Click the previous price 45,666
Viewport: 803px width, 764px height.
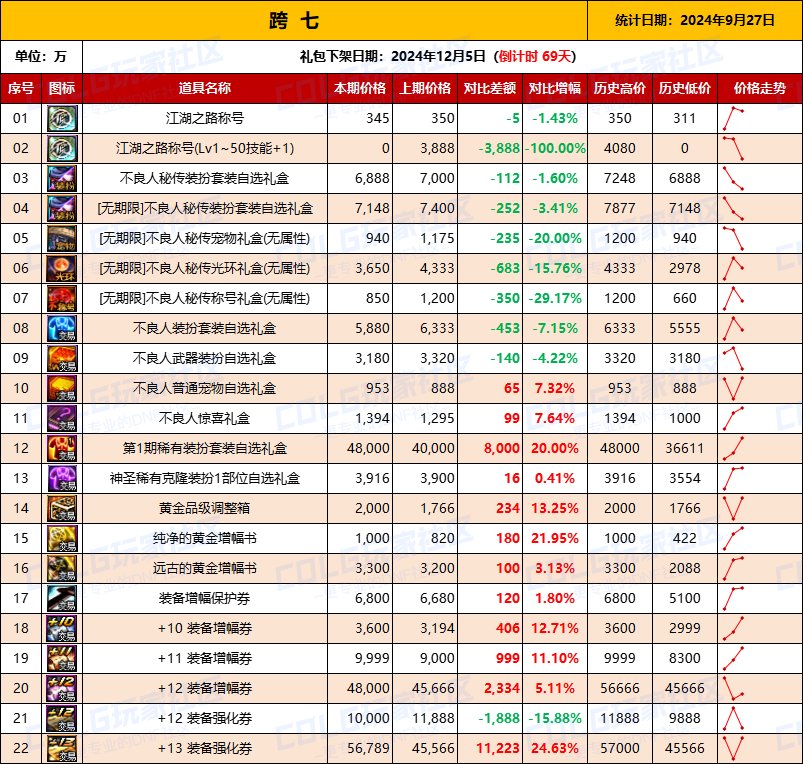pos(433,688)
